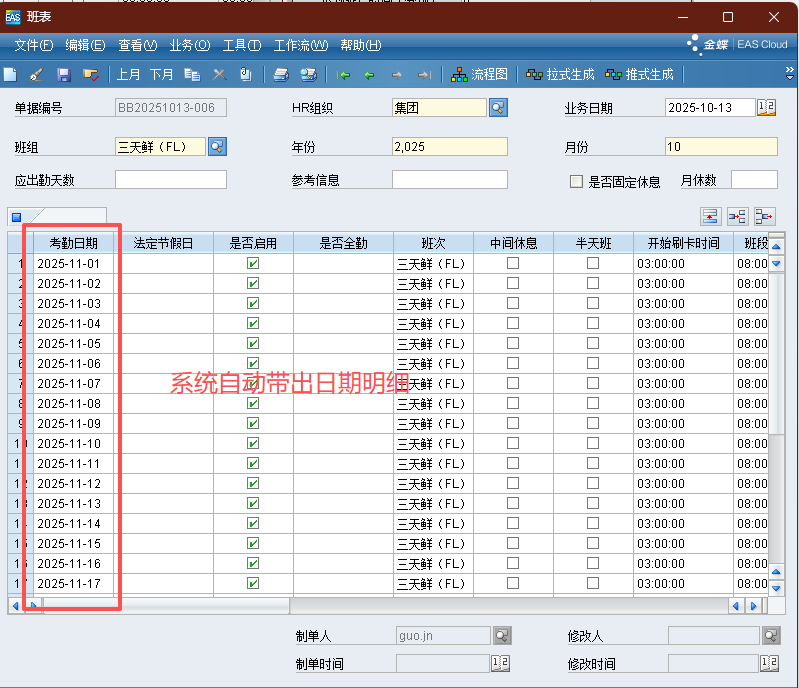The image size is (799, 688).
Task: Check 中间休息 for 2025-11-03 row
Action: (x=513, y=303)
